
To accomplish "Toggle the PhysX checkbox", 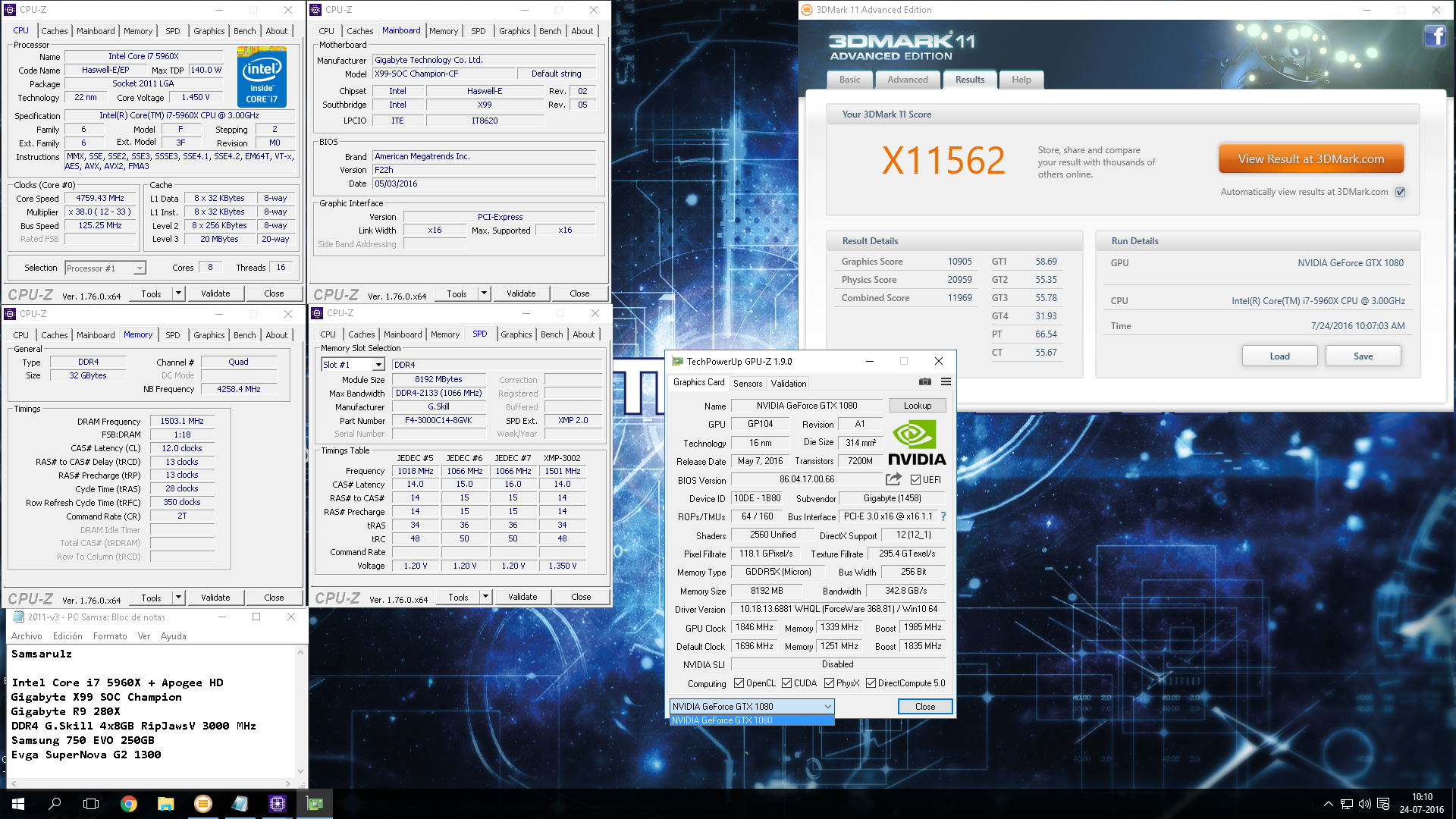I will pos(829,683).
